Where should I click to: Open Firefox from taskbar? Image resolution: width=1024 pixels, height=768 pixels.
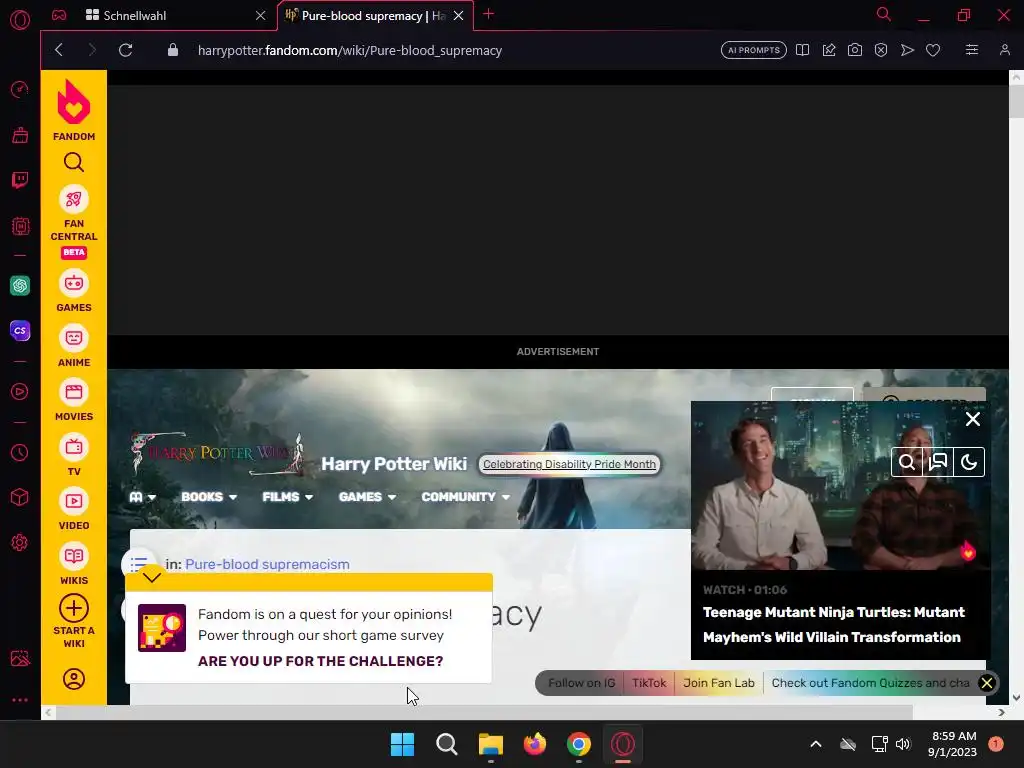535,744
